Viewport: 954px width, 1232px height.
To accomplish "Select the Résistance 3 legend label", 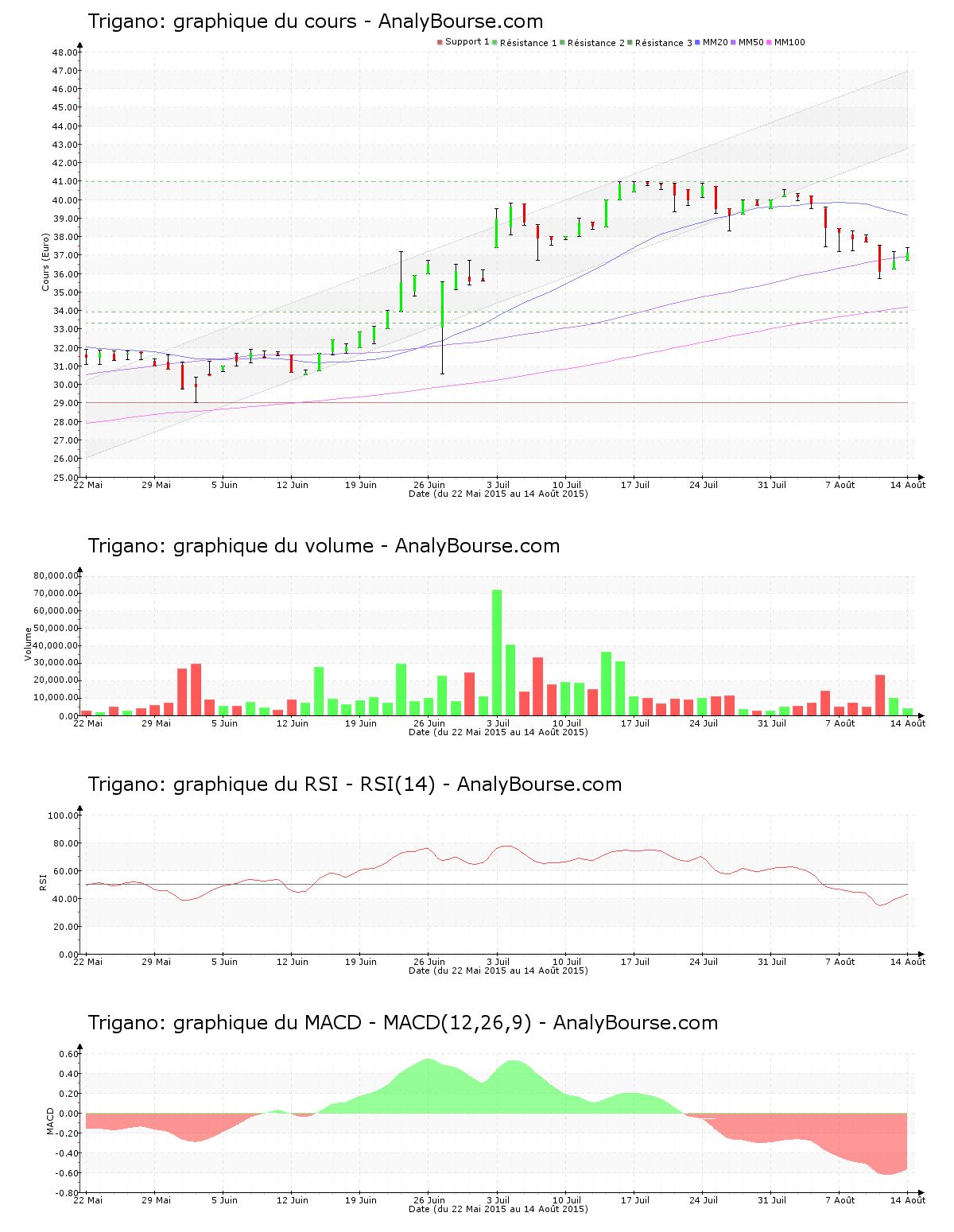I will pos(664,43).
